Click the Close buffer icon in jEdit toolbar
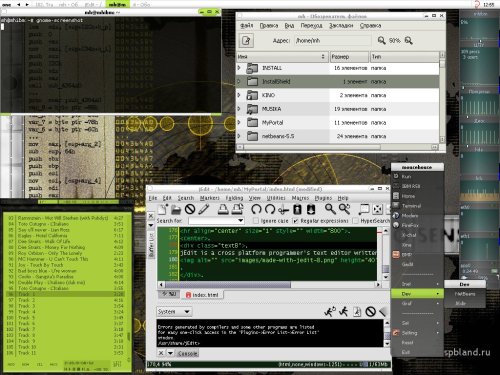500x375 pixels. point(190,209)
